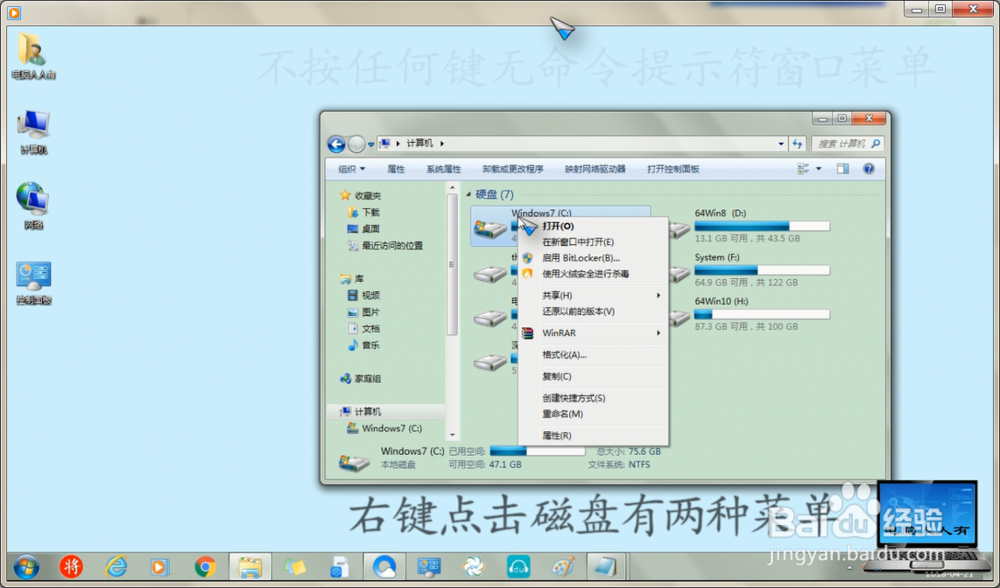Click the Explorer help question mark icon
Viewport: 1000px width, 588px height.
pyautogui.click(x=869, y=169)
